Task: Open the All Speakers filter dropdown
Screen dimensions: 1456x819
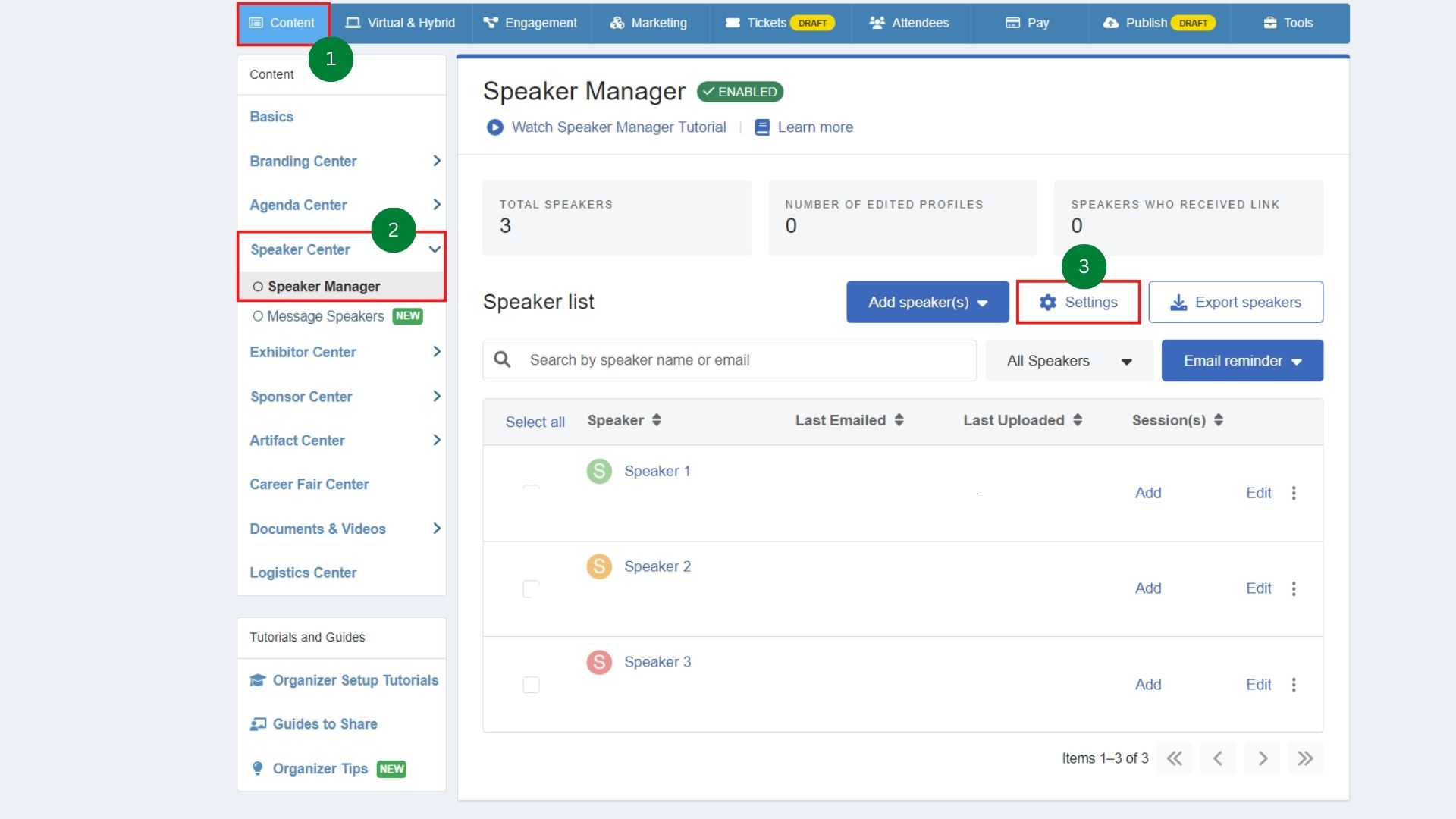Action: coord(1068,361)
